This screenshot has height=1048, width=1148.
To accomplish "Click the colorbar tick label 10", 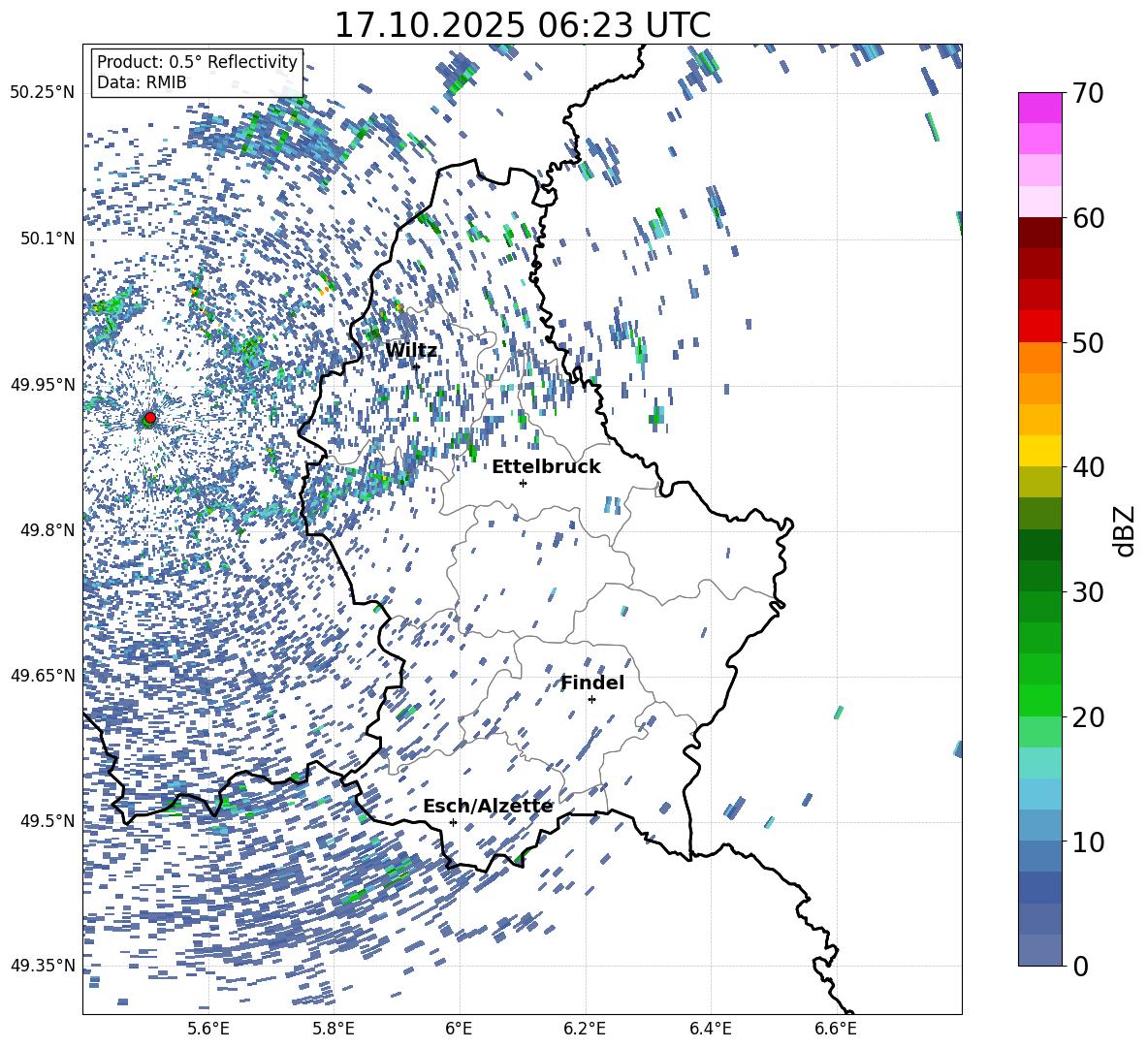I will [x=1088, y=842].
